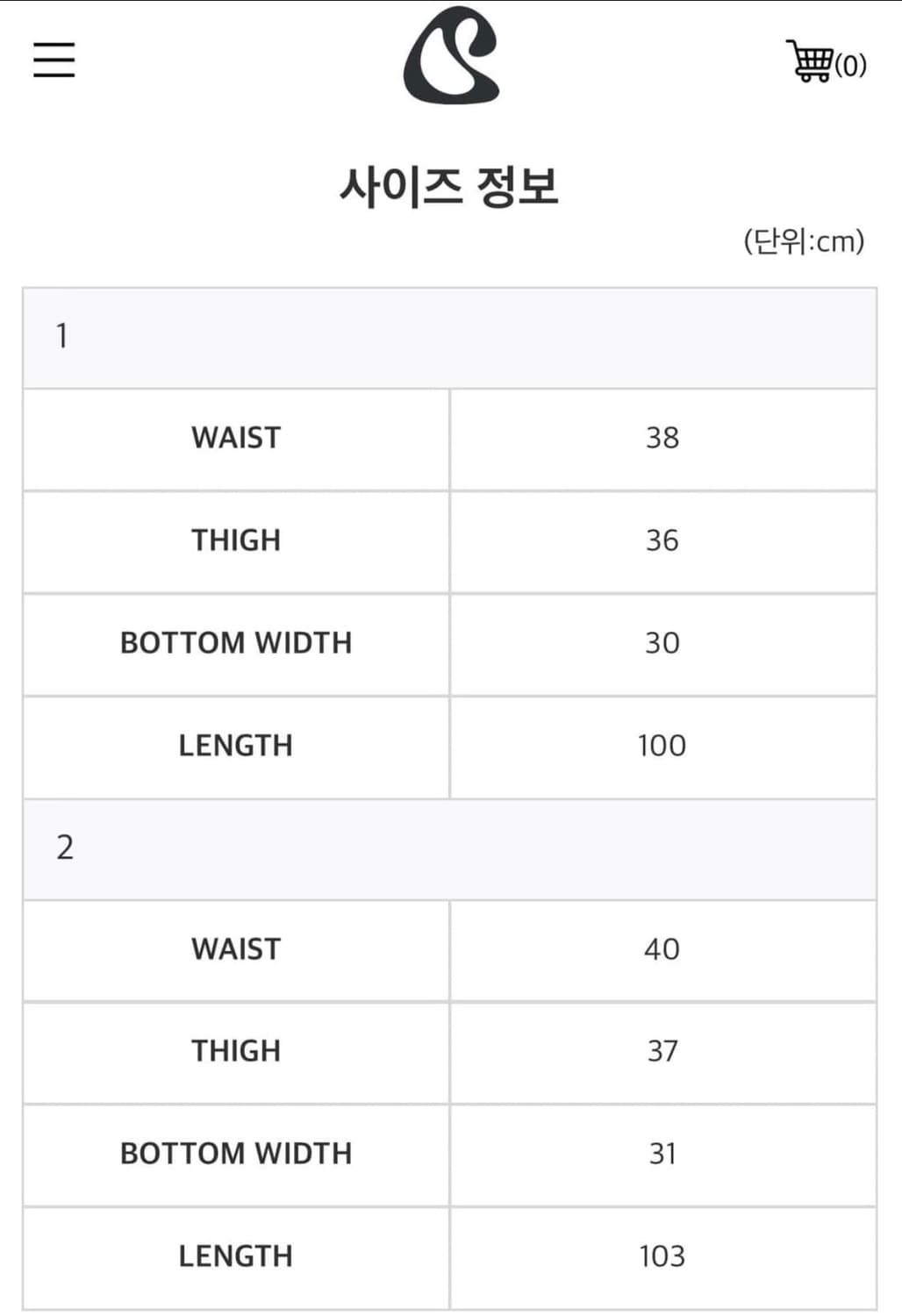Click the thigh value 37
This screenshot has width=902, height=1316.
pos(662,1051)
